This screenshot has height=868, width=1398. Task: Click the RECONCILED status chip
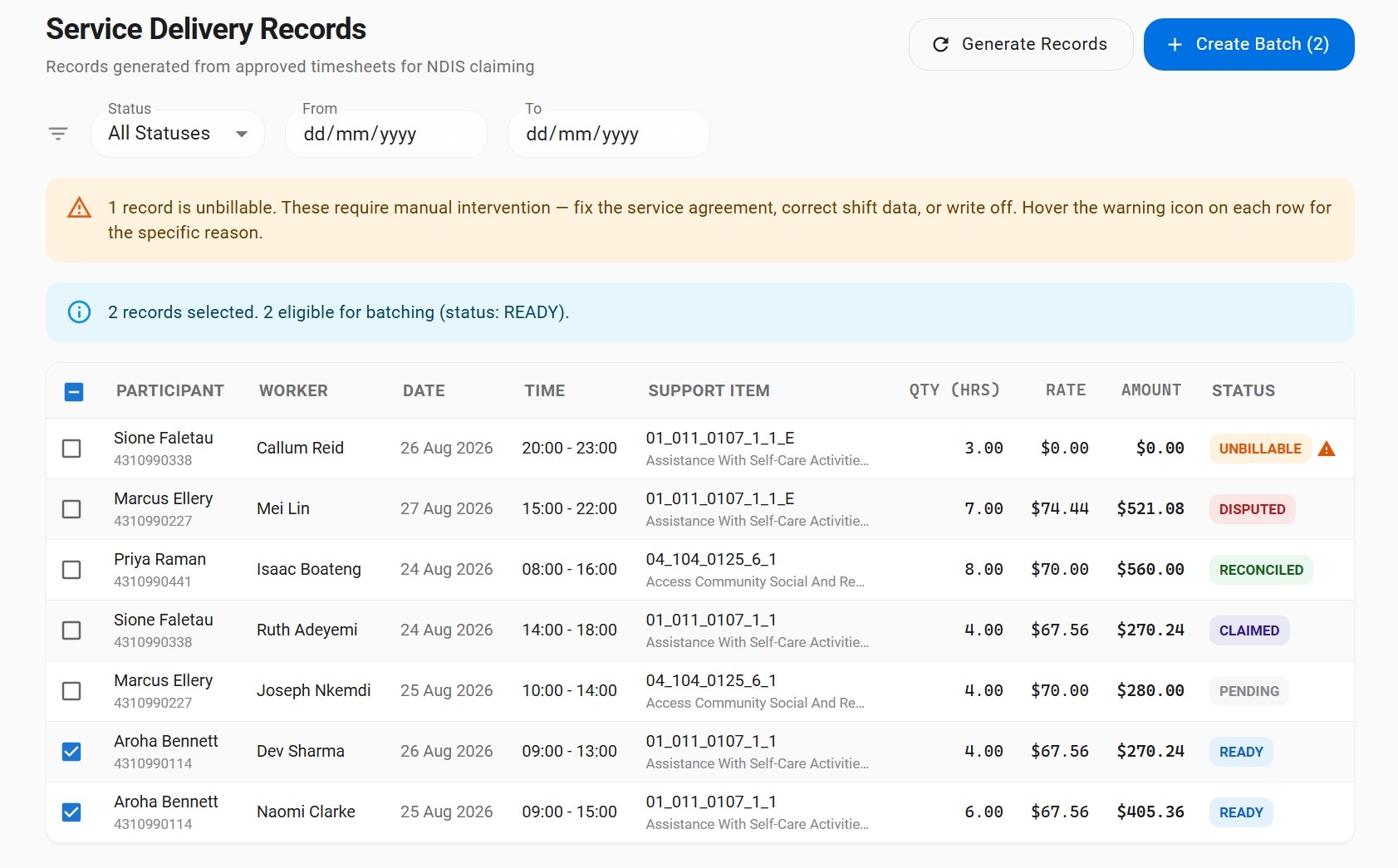(x=1261, y=570)
